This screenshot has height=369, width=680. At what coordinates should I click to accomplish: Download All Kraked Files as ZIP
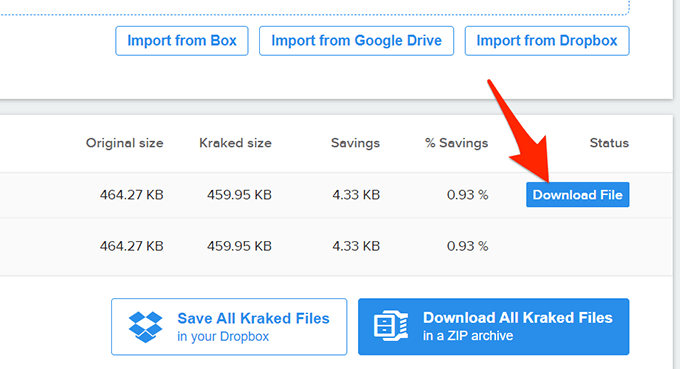click(x=494, y=327)
